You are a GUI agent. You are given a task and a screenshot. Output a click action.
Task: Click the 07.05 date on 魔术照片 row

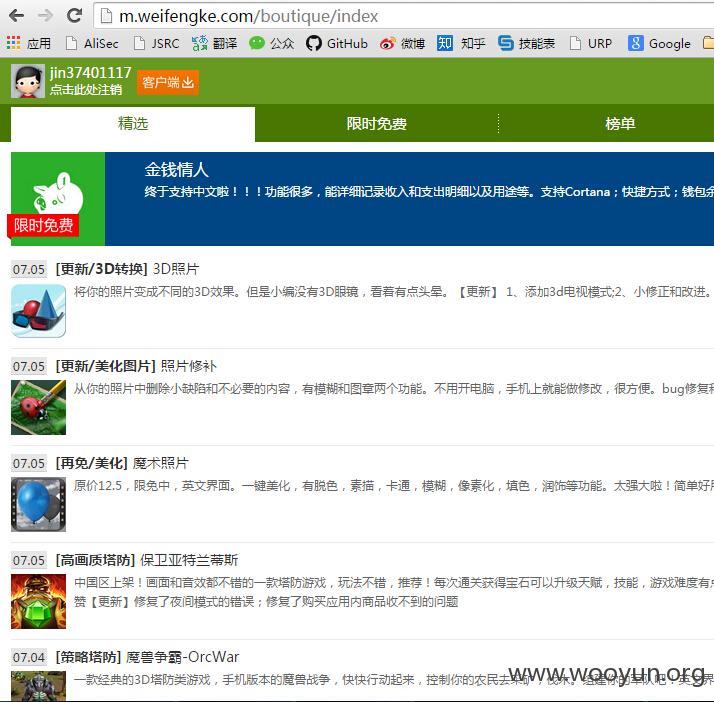tap(29, 463)
